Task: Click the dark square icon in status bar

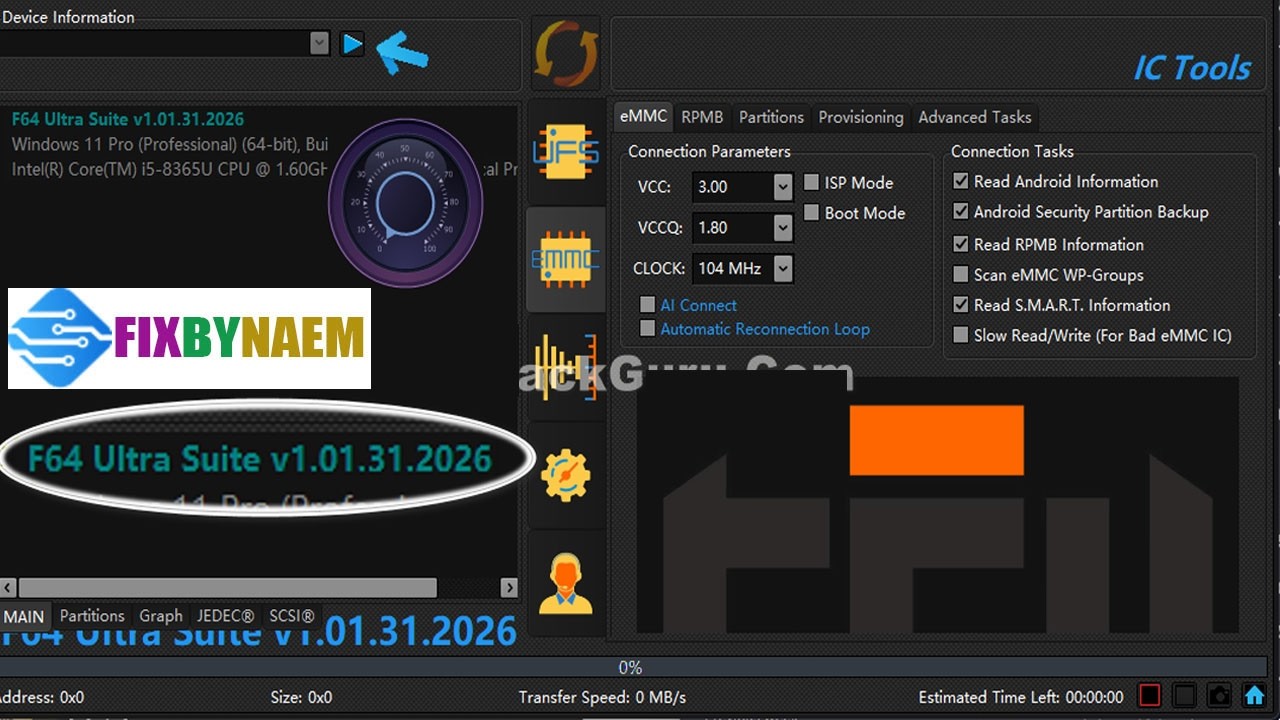Action: (x=1185, y=695)
